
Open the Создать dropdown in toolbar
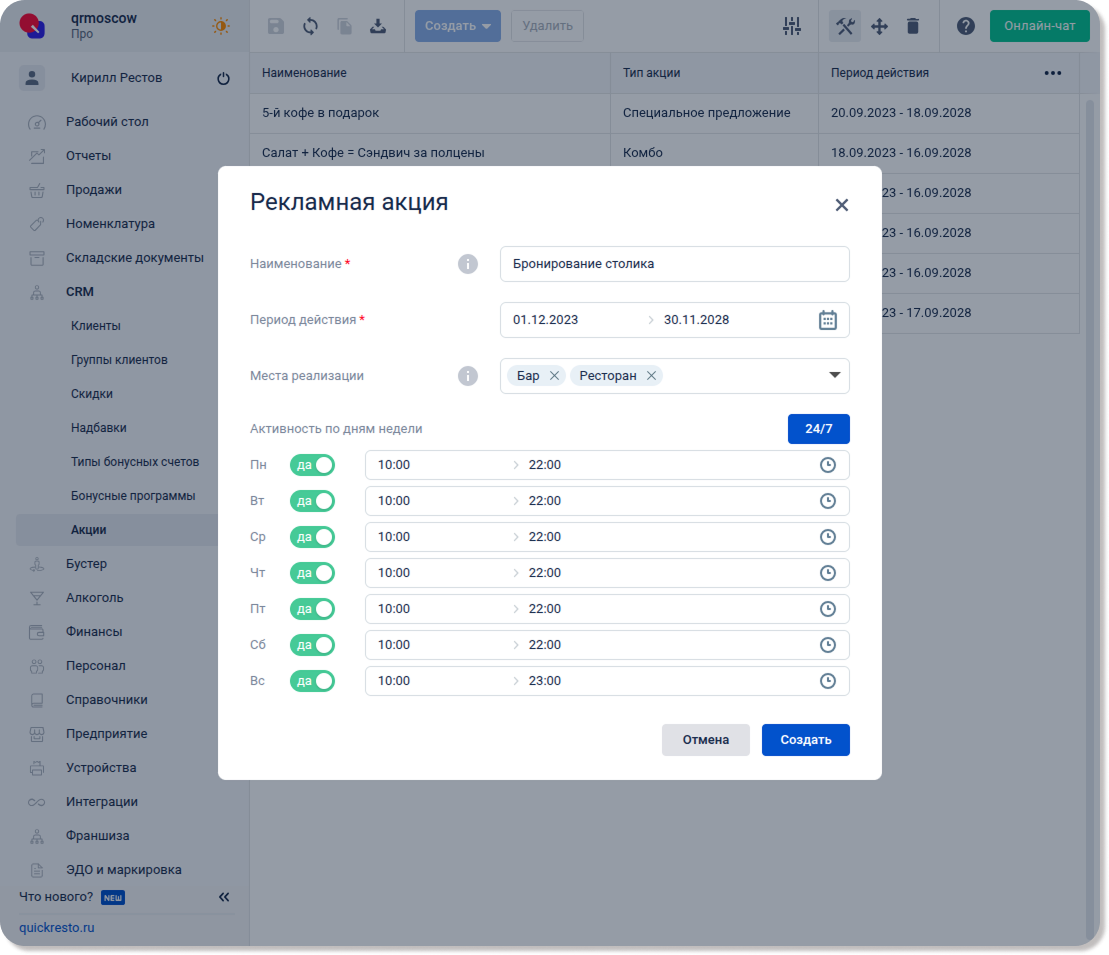(x=457, y=26)
